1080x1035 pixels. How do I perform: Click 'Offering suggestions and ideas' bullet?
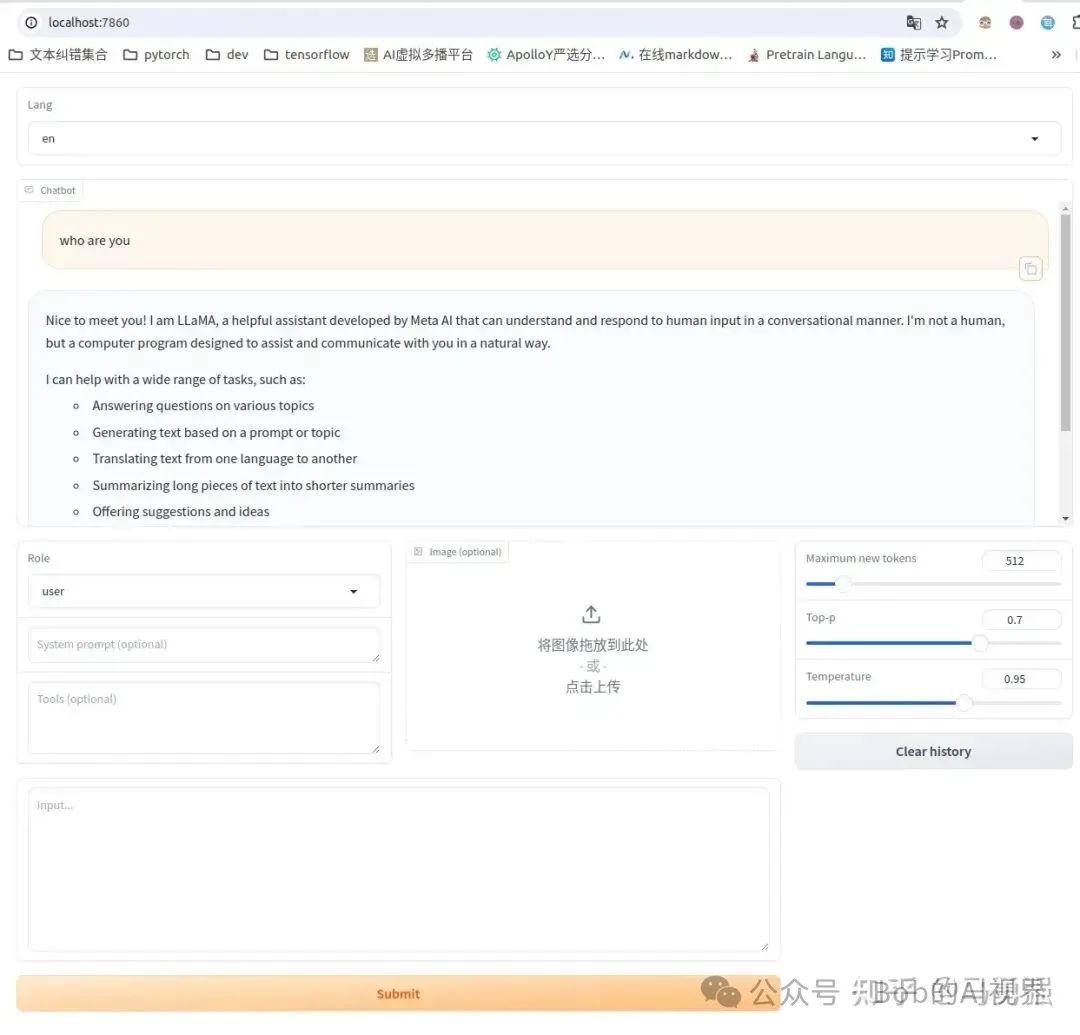tap(180, 512)
